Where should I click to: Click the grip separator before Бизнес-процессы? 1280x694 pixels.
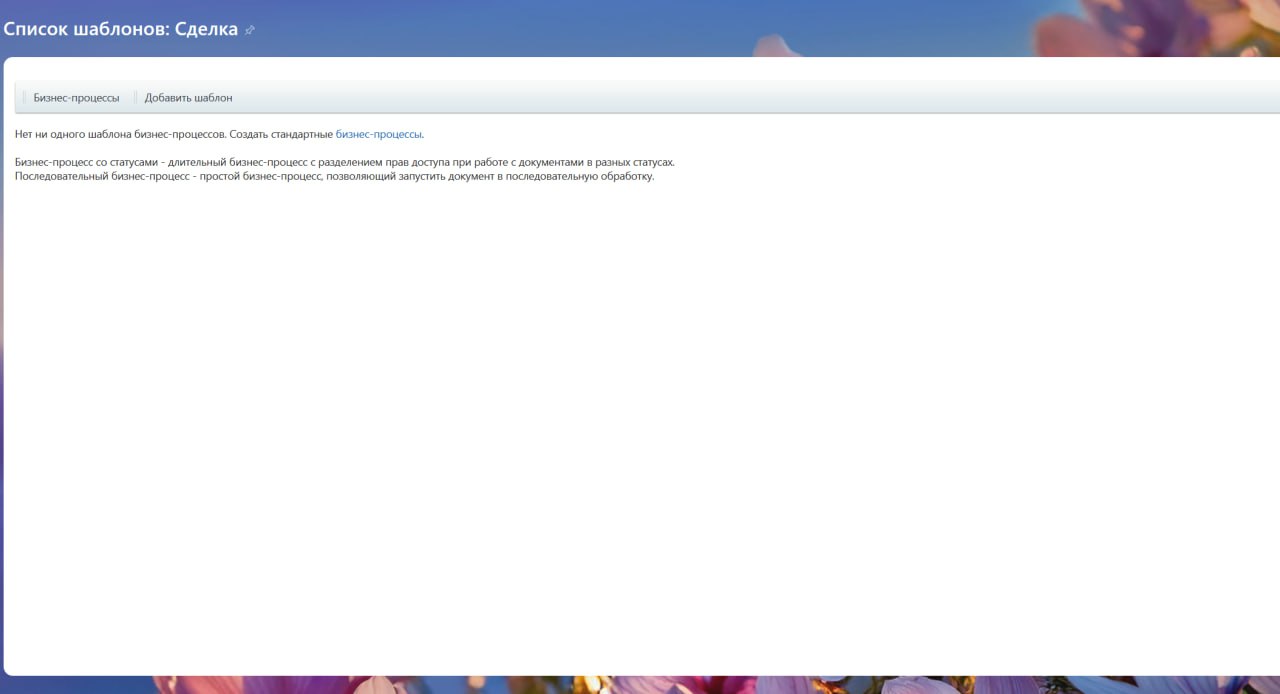pos(24,98)
